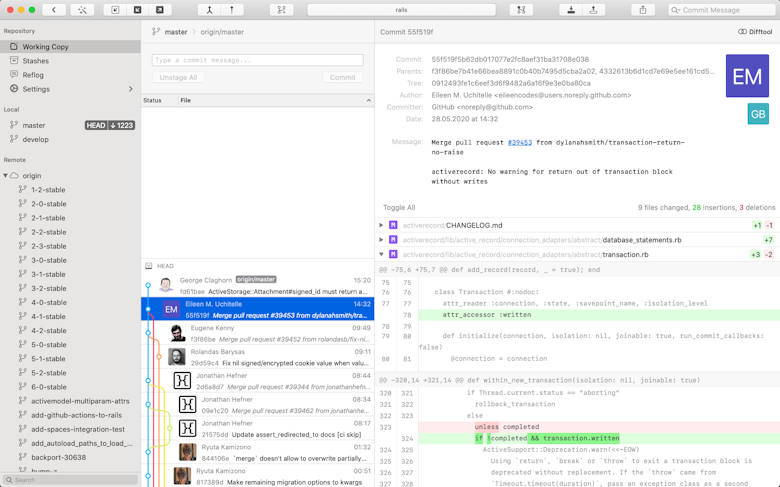Click the Push toolbar icon
Image resolution: width=780 pixels, height=487 pixels.
point(160,9)
